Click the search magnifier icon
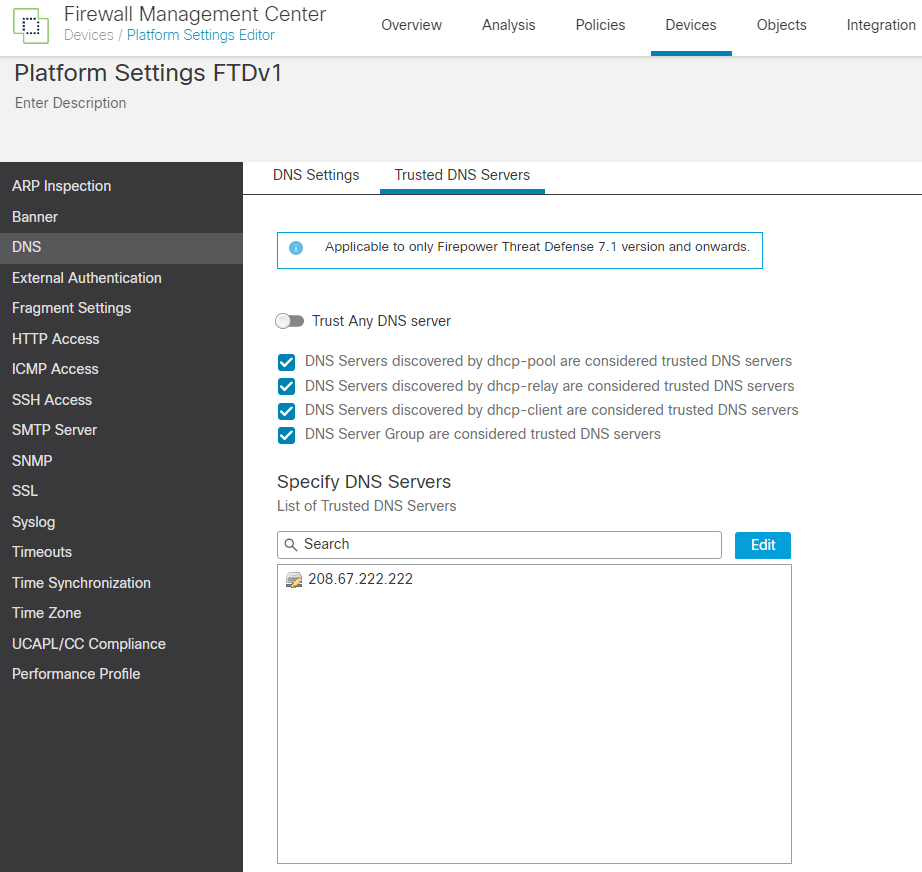This screenshot has width=922, height=872. pos(290,545)
